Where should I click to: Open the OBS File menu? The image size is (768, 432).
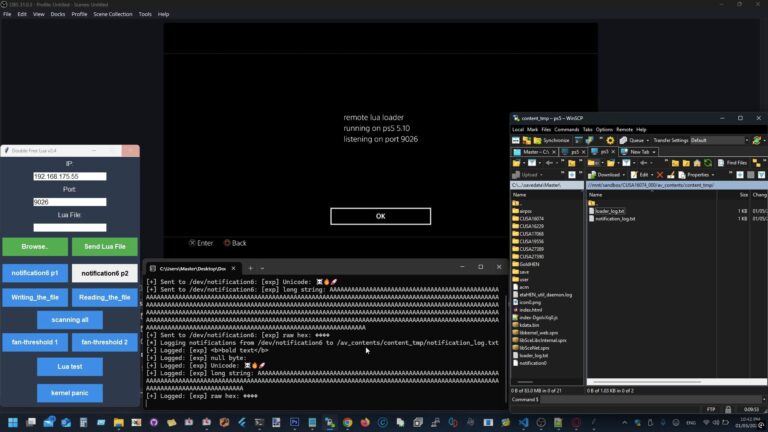click(x=7, y=14)
